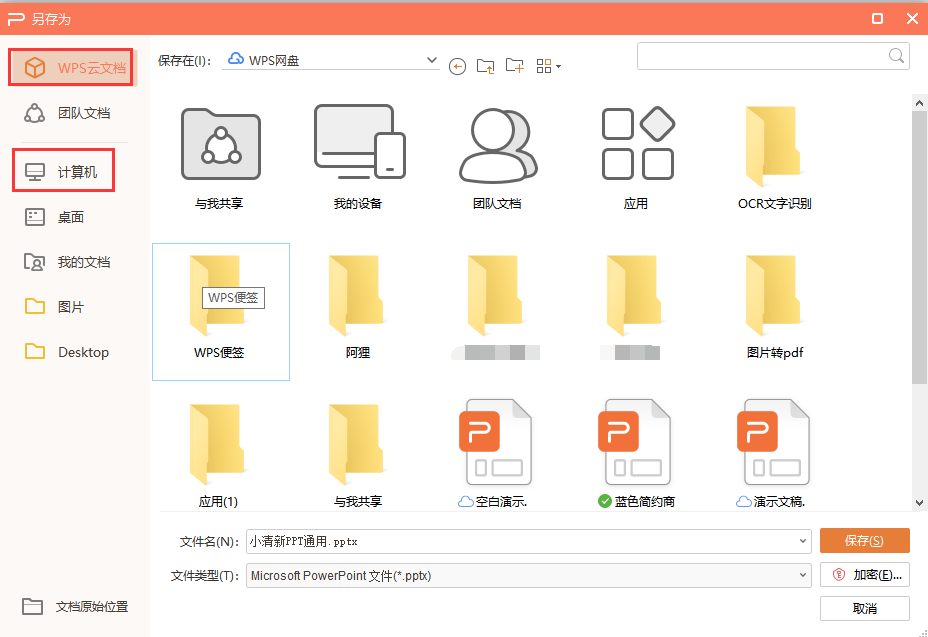The image size is (928, 637).
Task: Jump to 文档原始位置
Action: tap(75, 606)
